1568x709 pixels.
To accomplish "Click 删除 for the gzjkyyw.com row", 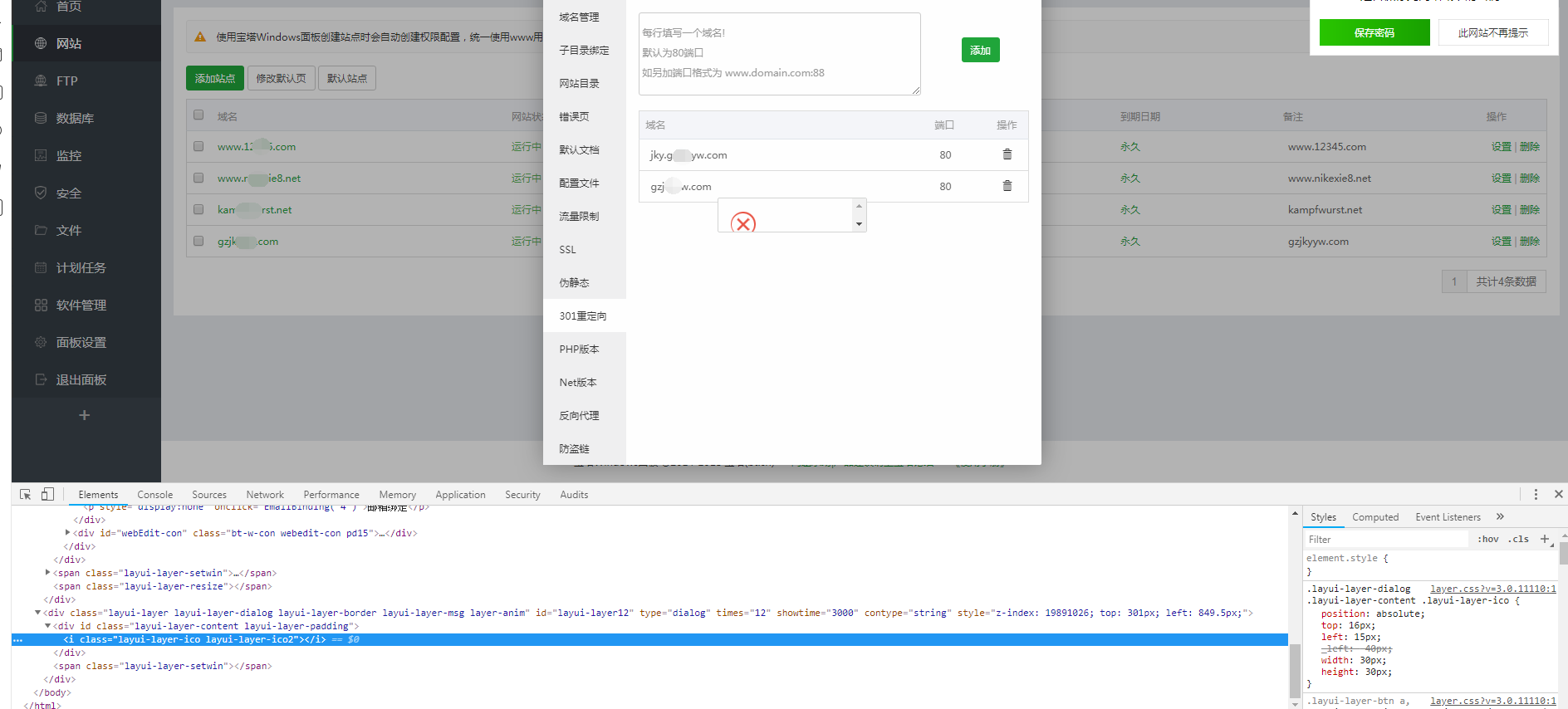I will (1530, 241).
